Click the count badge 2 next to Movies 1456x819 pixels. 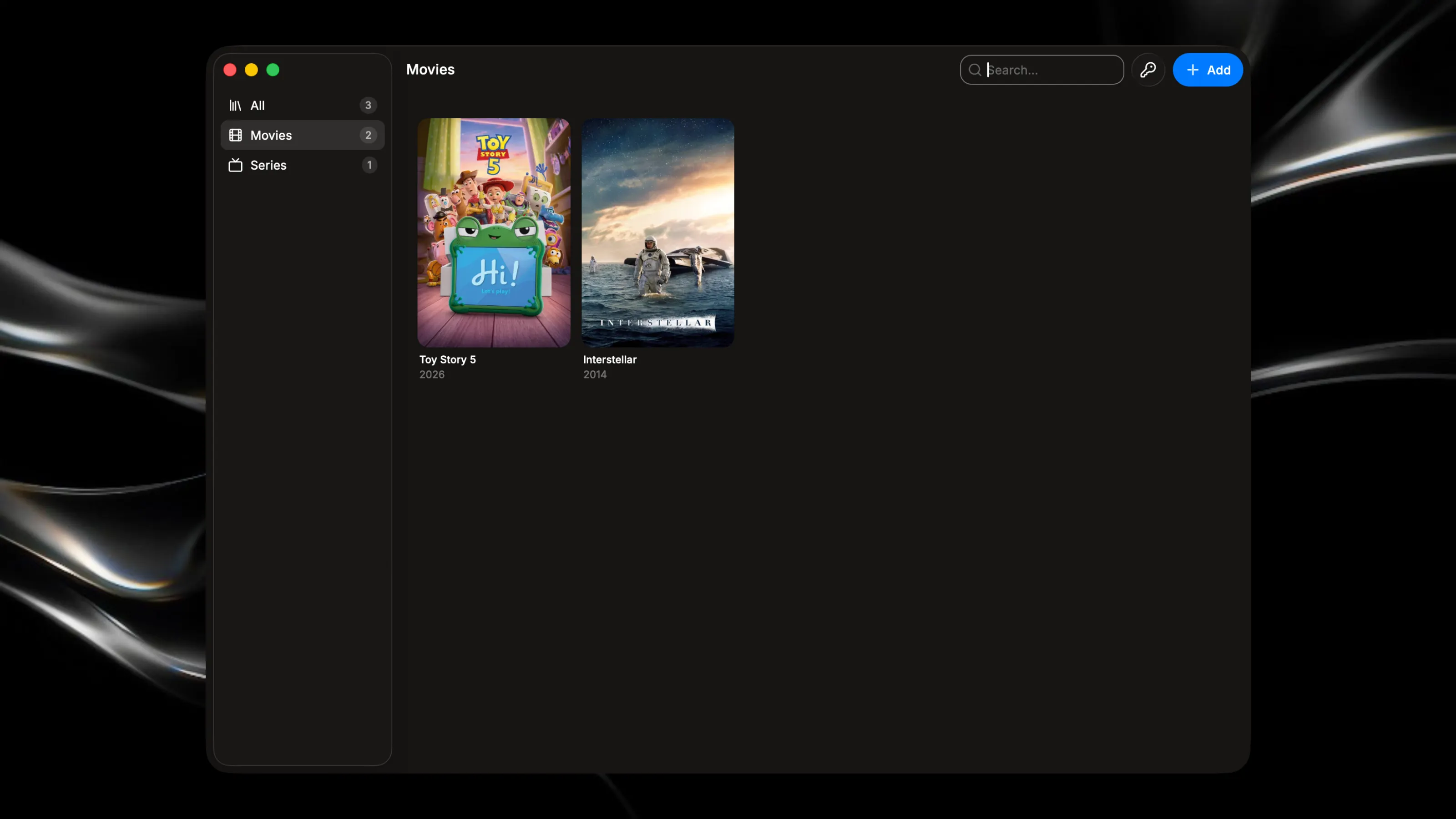click(x=368, y=135)
